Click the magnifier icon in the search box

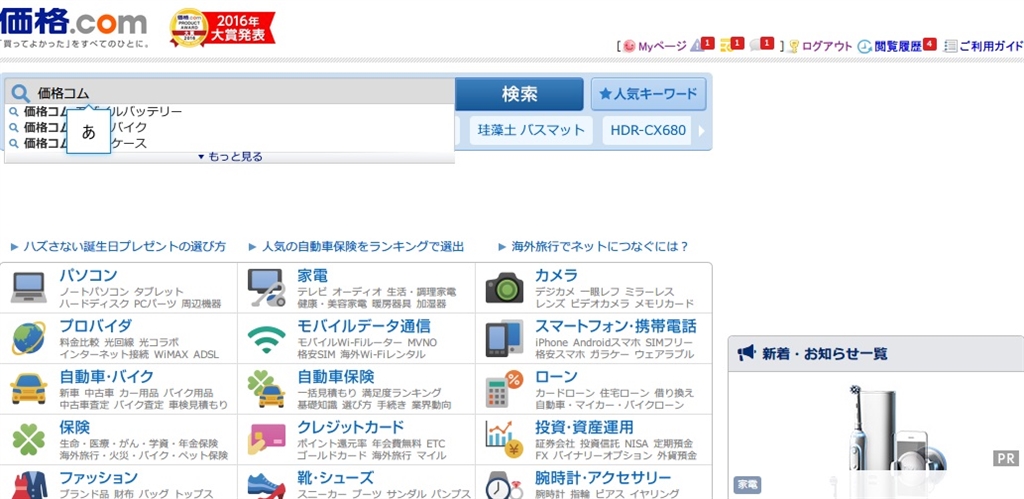[21, 93]
